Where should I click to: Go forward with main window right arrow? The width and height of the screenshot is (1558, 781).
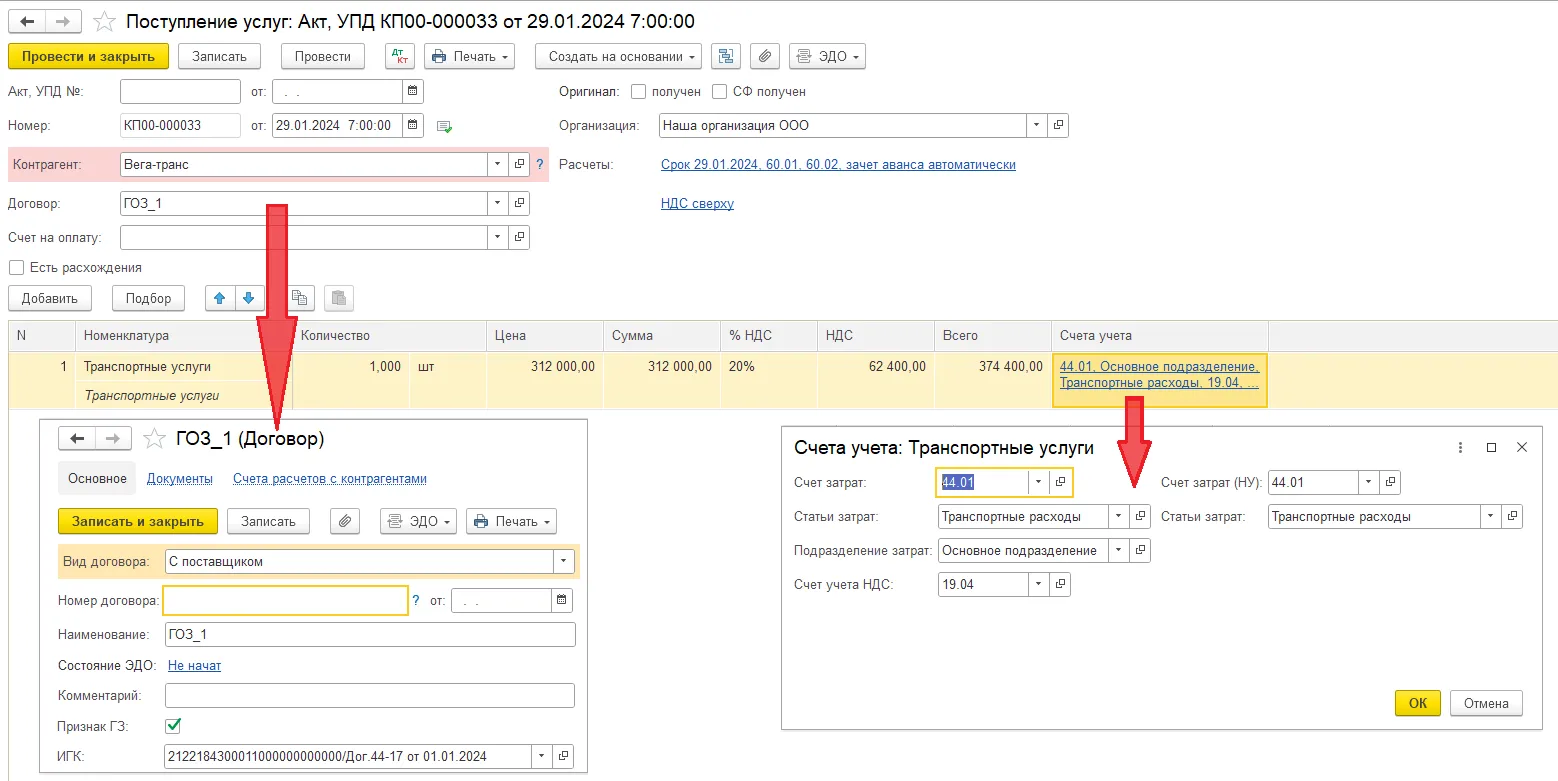[64, 21]
